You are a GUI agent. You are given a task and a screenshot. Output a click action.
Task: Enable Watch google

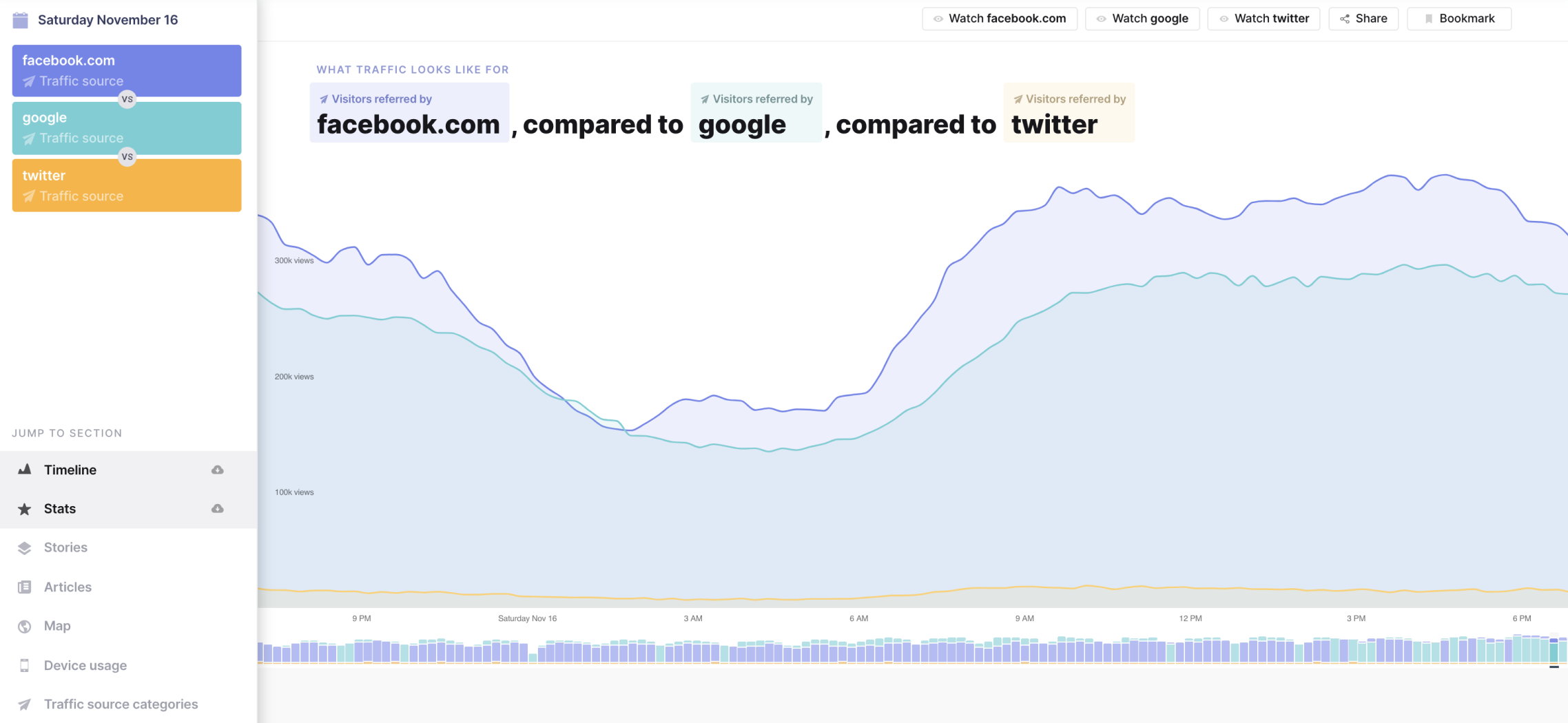click(x=1142, y=19)
